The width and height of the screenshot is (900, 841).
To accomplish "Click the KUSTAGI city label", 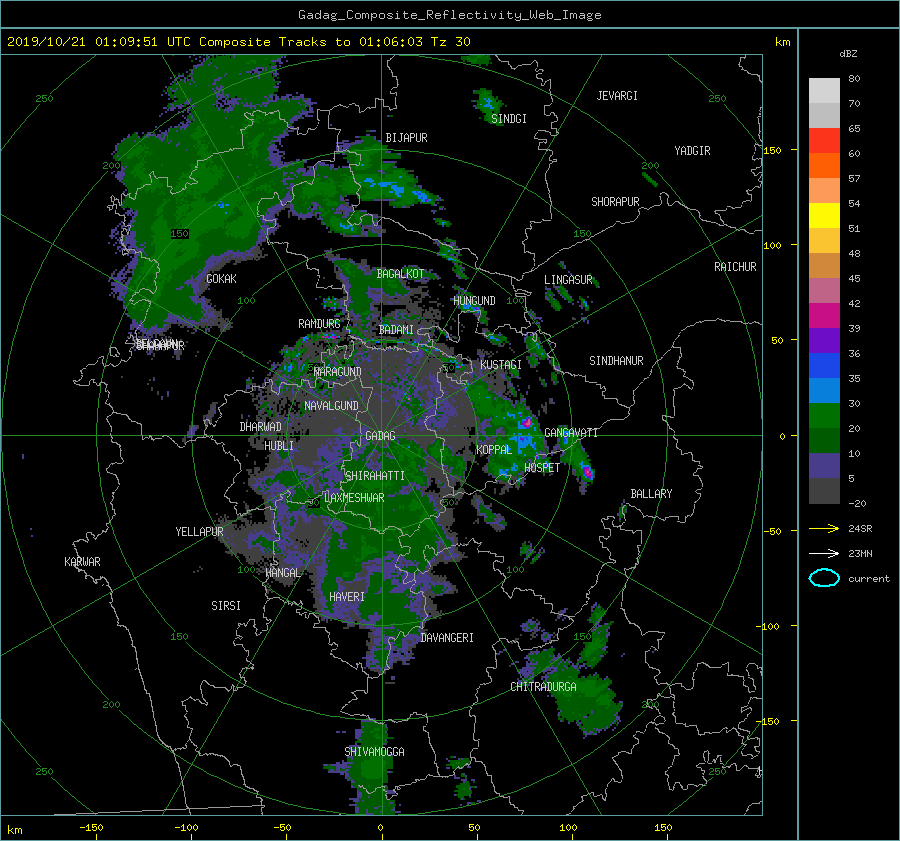I will pyautogui.click(x=501, y=365).
